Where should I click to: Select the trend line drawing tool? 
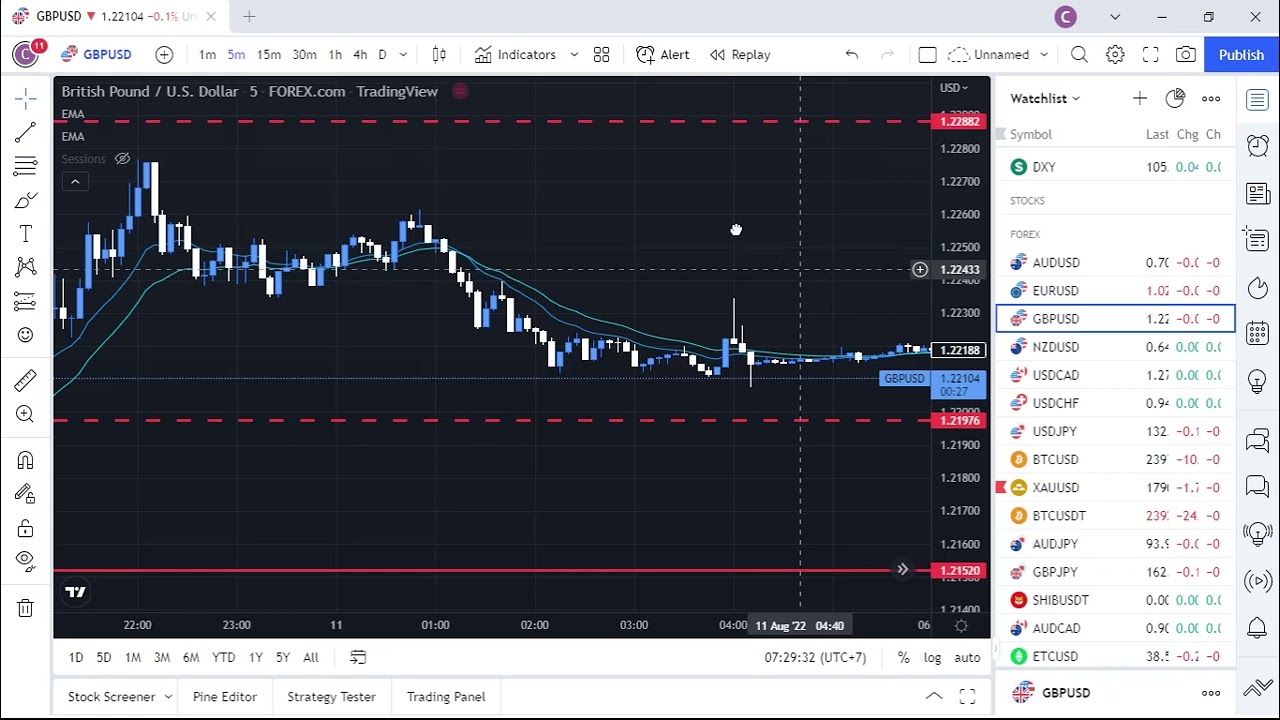pyautogui.click(x=26, y=132)
